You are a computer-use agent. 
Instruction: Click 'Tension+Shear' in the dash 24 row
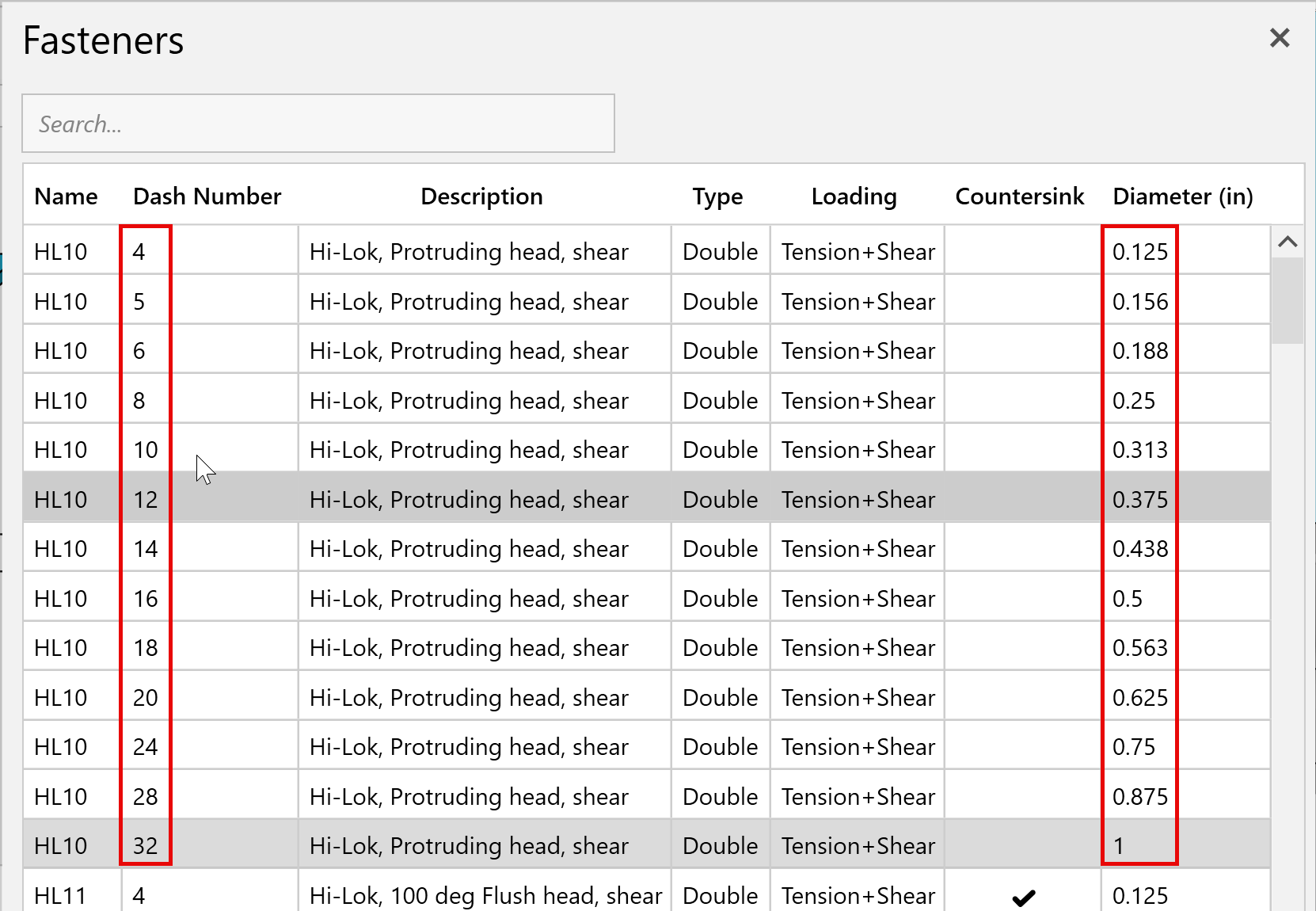coord(858,747)
